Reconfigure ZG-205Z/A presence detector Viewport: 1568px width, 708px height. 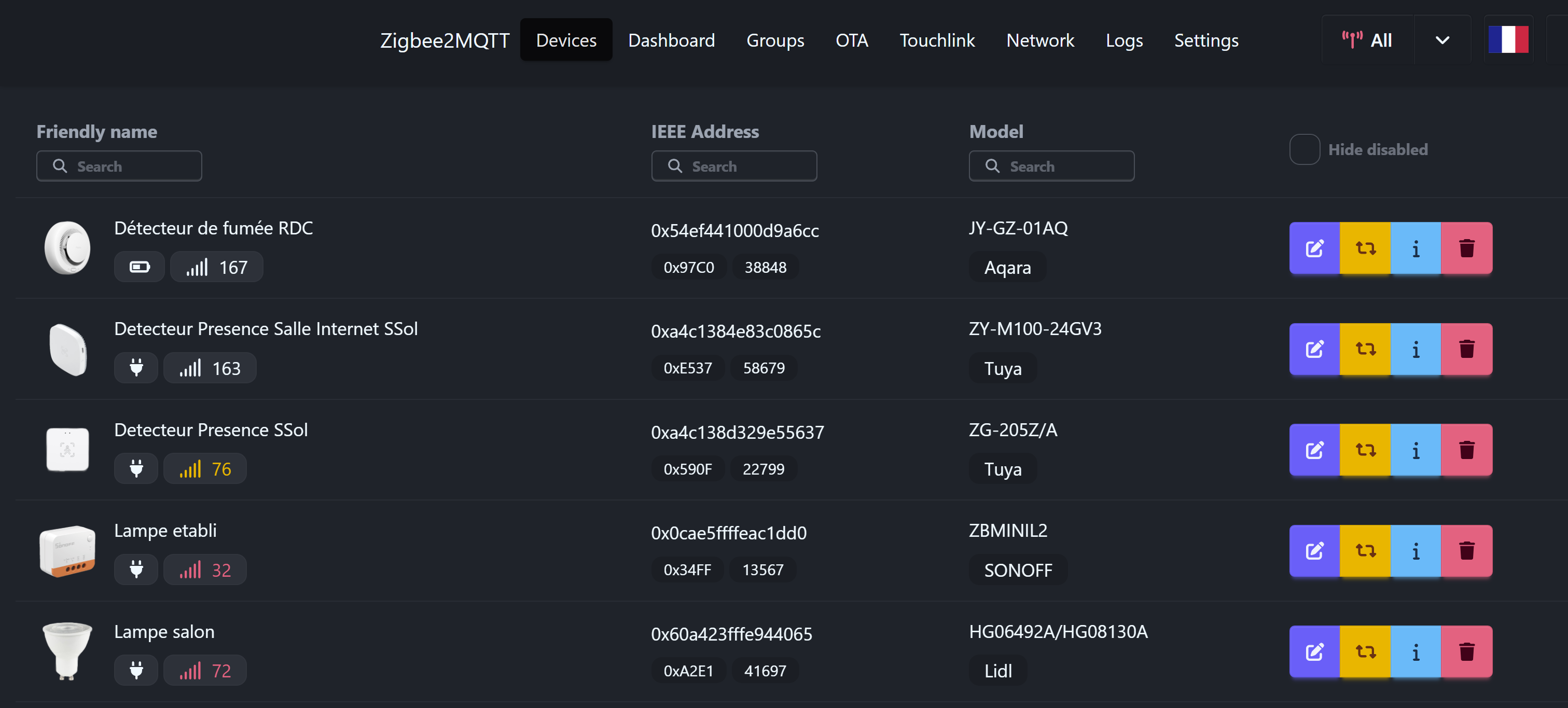click(x=1365, y=450)
